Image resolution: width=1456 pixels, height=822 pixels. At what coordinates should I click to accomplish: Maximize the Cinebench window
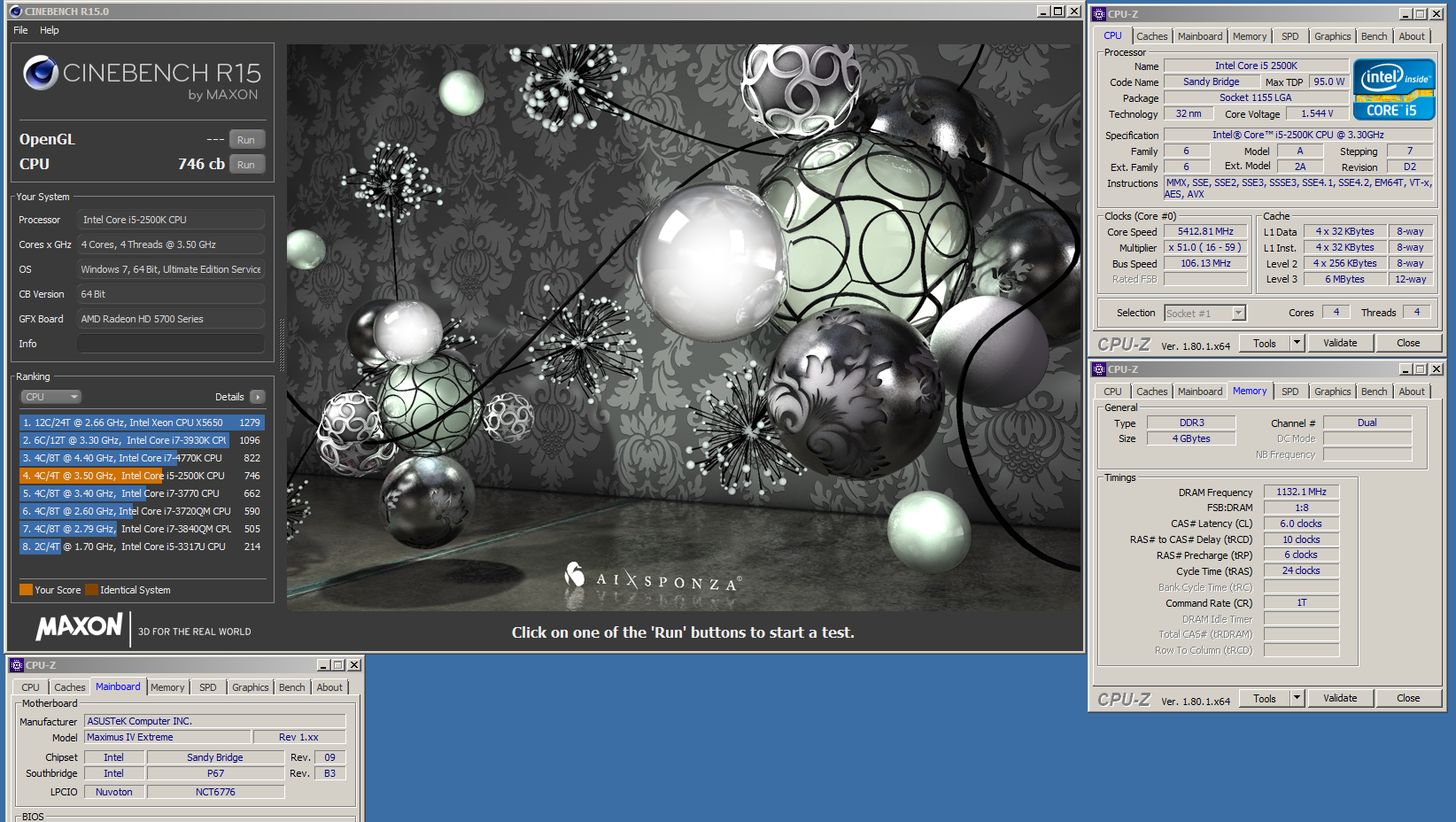pyautogui.click(x=1058, y=12)
